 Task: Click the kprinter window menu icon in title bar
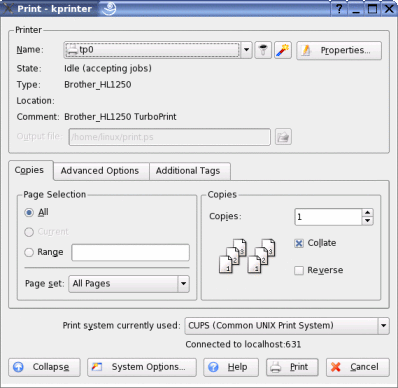click(8, 9)
